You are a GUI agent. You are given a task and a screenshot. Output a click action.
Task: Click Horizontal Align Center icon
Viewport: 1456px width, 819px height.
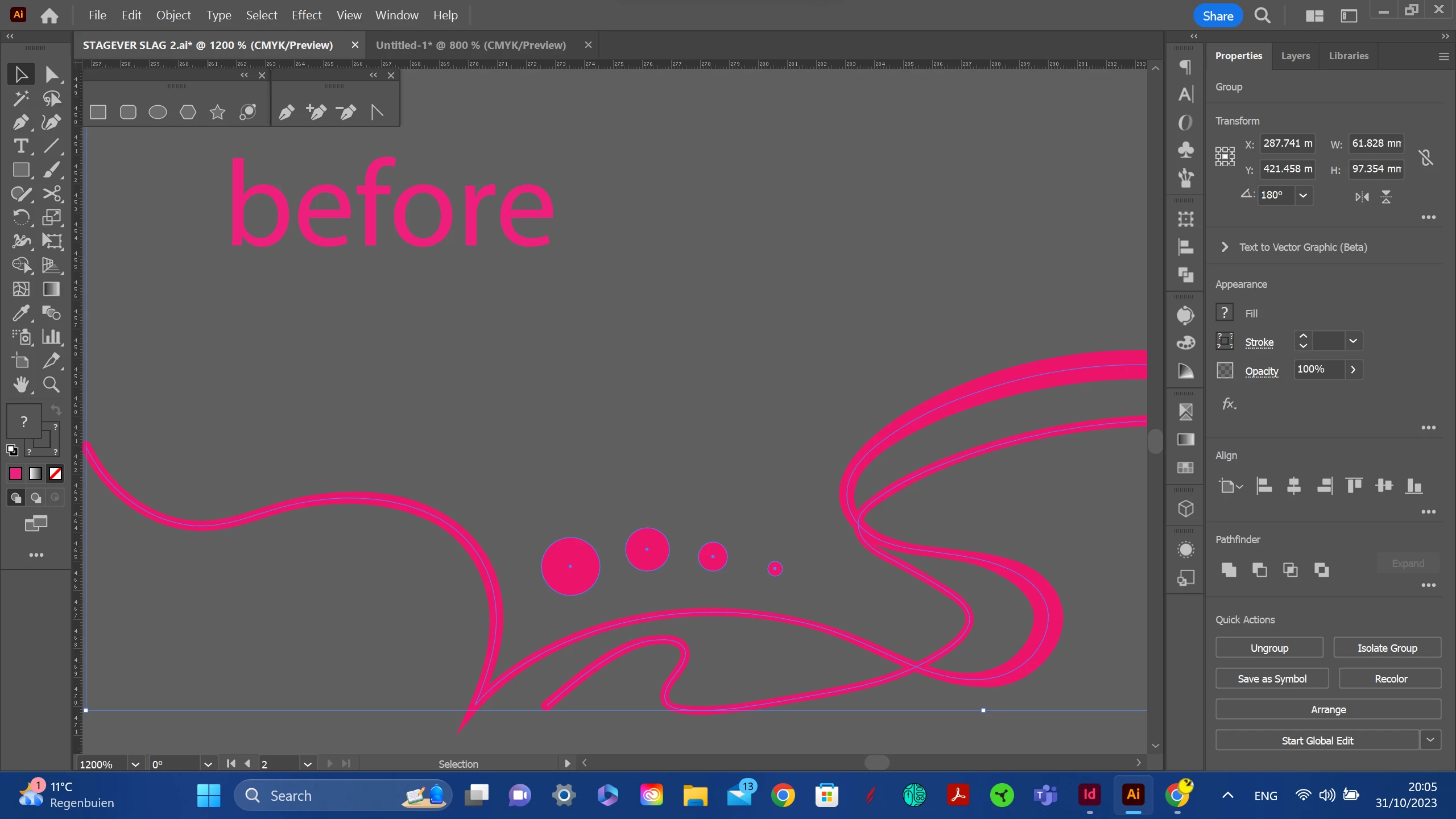coord(1294,486)
